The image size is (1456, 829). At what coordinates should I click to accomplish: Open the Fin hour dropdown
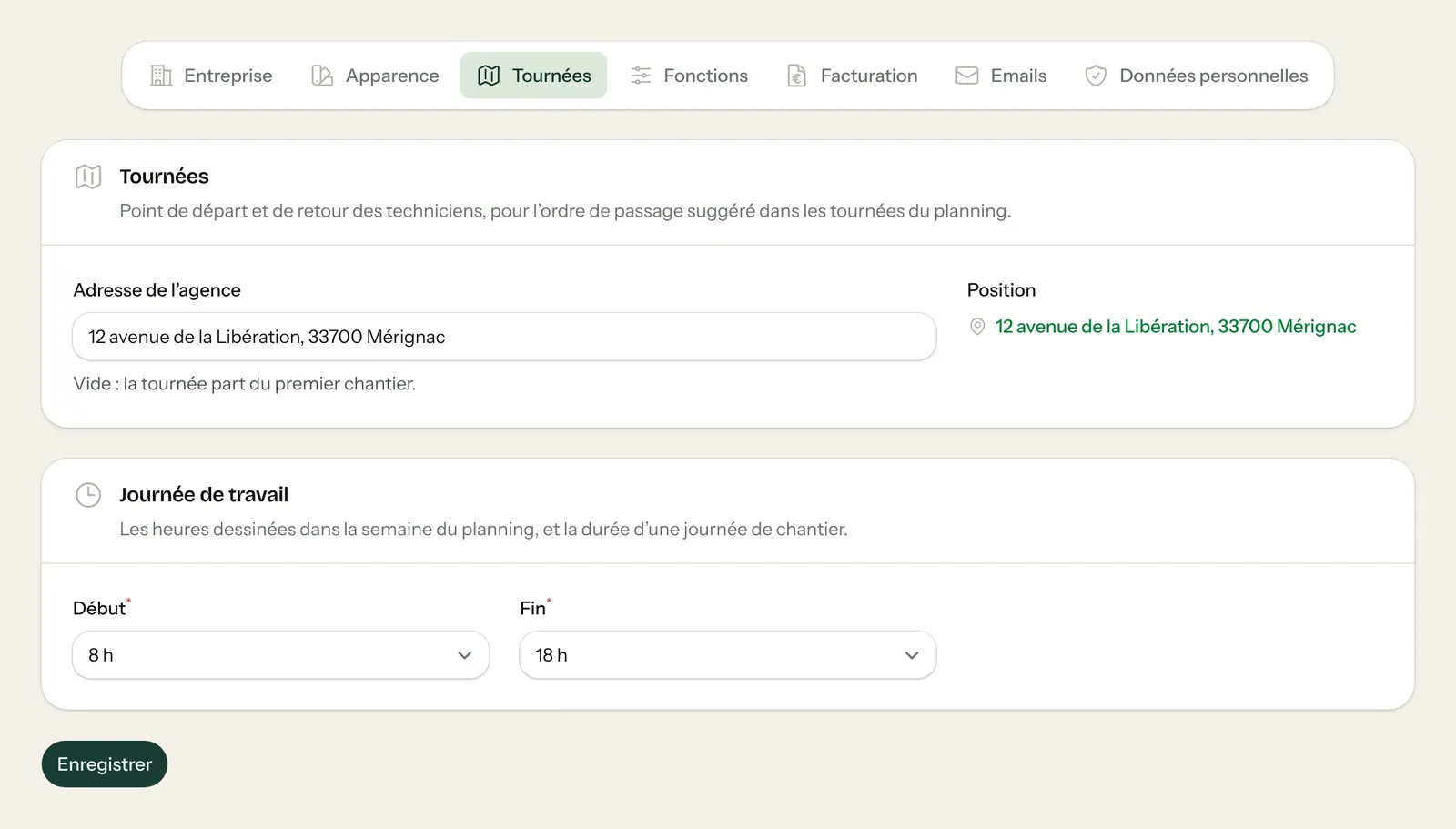click(x=728, y=655)
